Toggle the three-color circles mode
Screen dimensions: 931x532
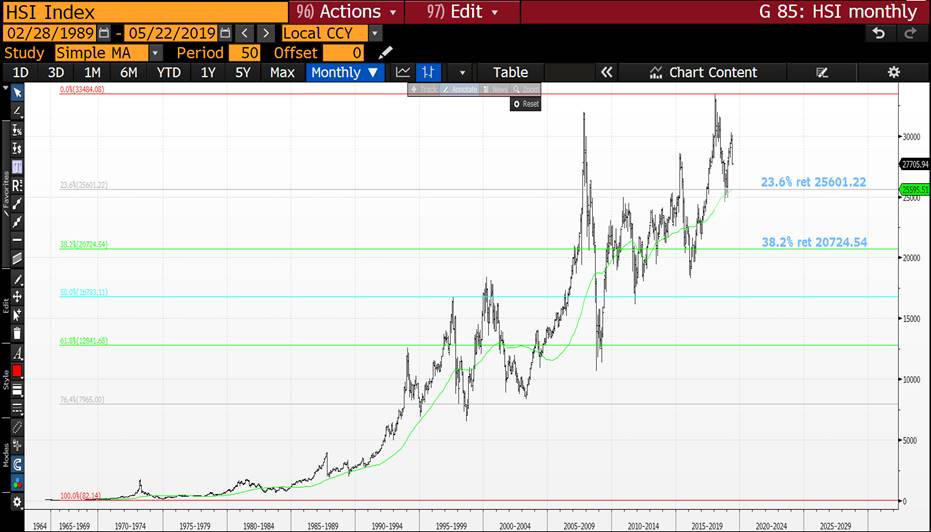point(17,483)
